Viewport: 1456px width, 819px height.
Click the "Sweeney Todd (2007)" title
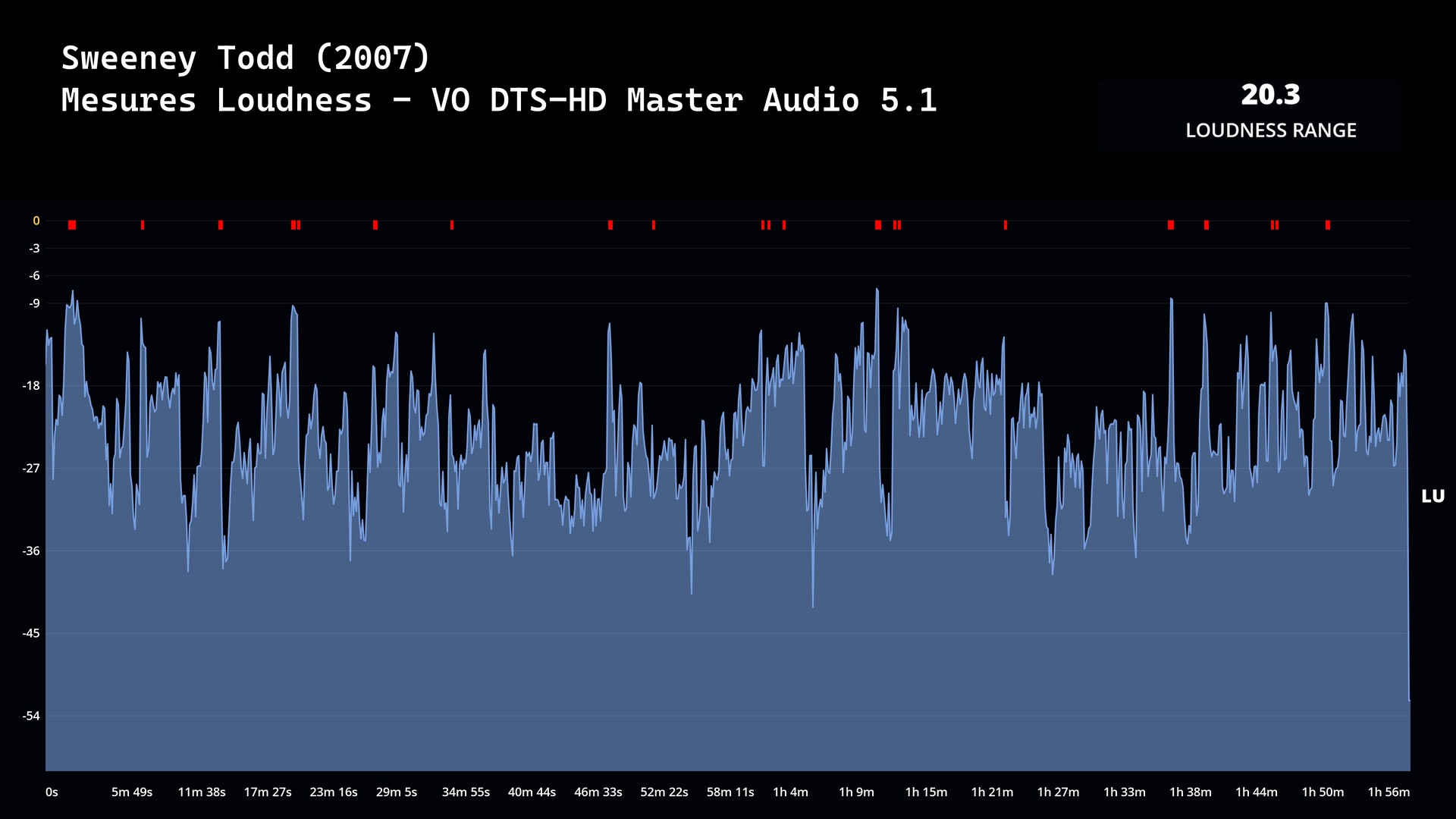[246, 58]
